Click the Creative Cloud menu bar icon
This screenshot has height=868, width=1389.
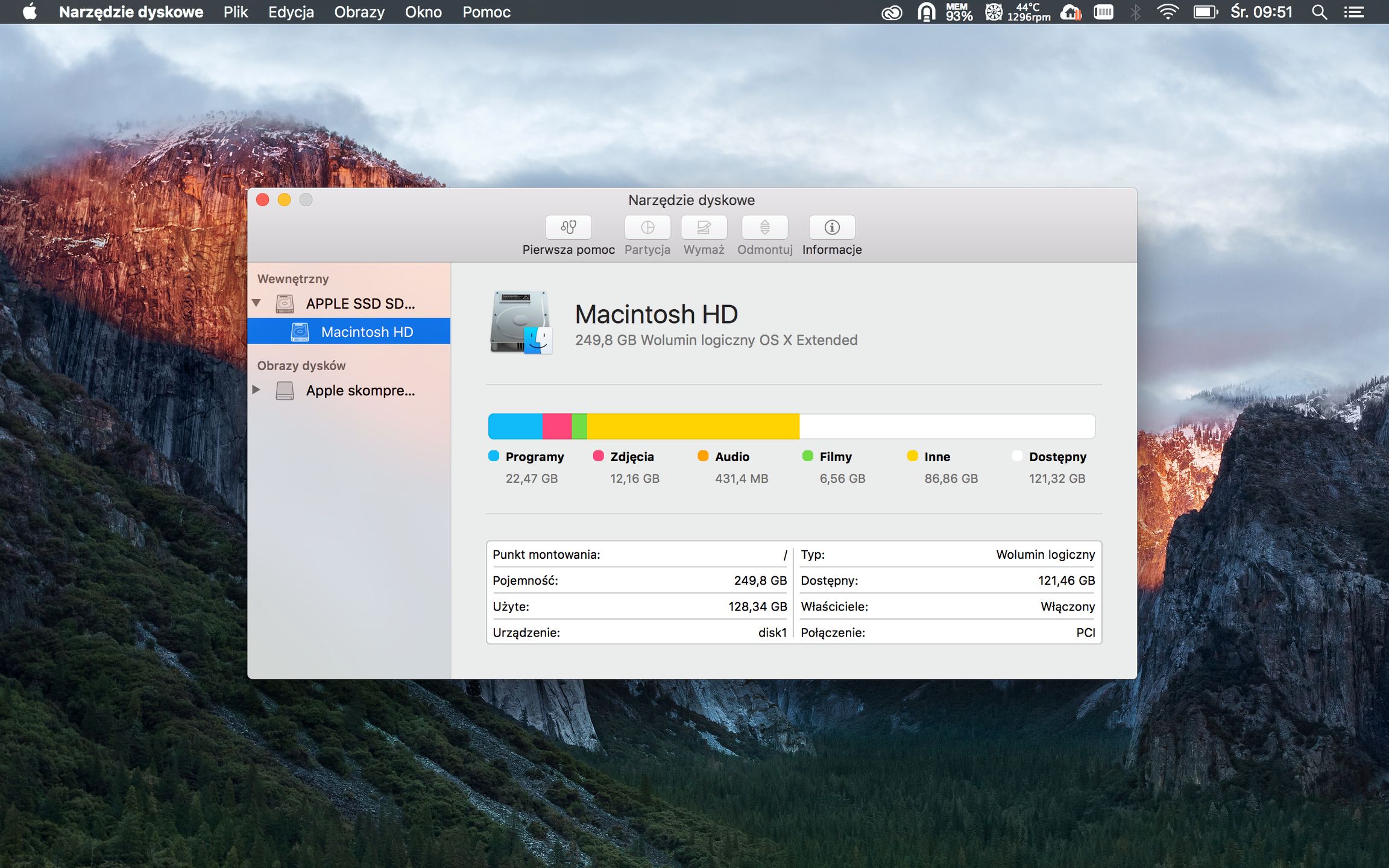click(892, 12)
